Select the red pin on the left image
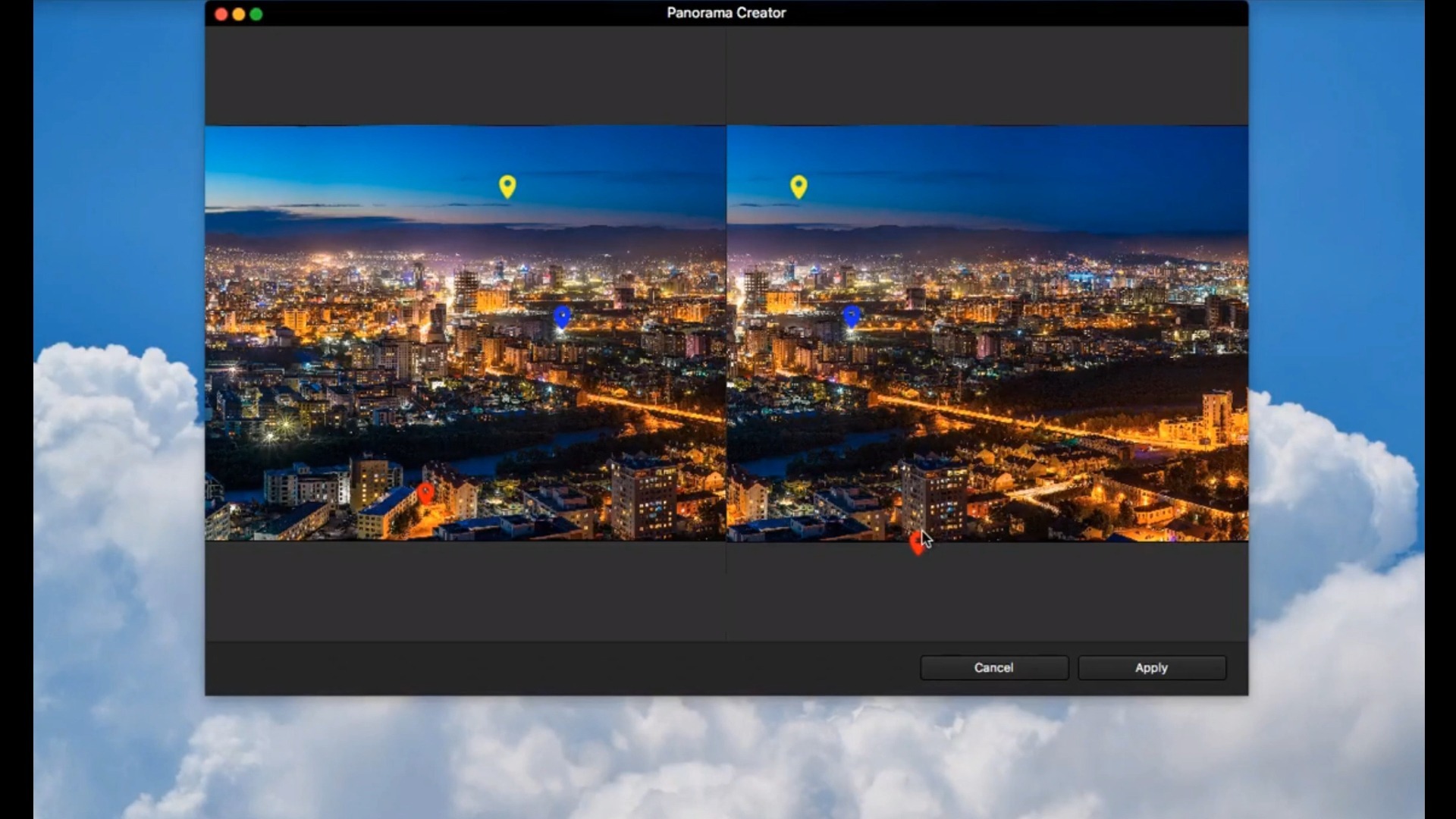The image size is (1456, 819). [425, 494]
